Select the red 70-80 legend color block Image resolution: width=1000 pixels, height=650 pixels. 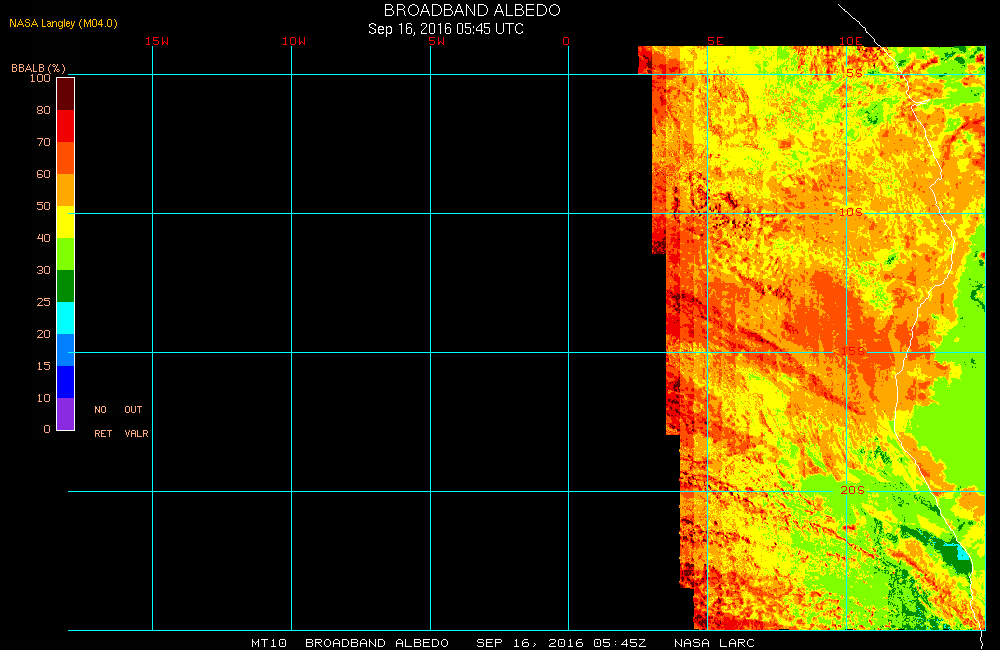65,126
